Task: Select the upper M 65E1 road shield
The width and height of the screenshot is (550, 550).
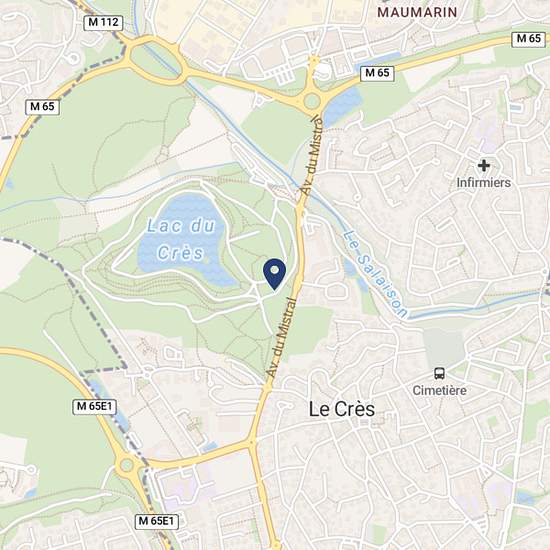Action: click(94, 407)
